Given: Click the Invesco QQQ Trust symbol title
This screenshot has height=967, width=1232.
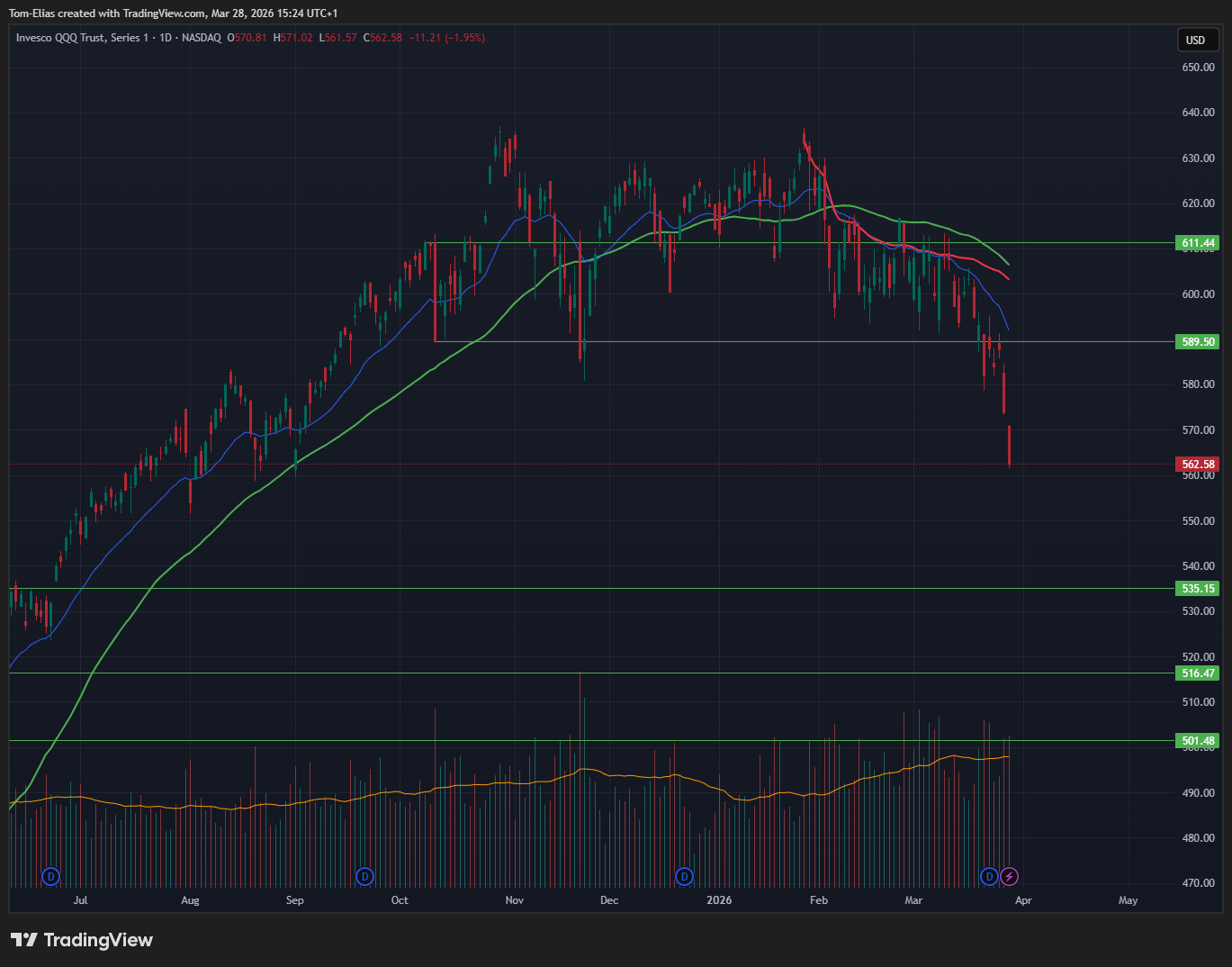Looking at the screenshot, I should pos(83,38).
